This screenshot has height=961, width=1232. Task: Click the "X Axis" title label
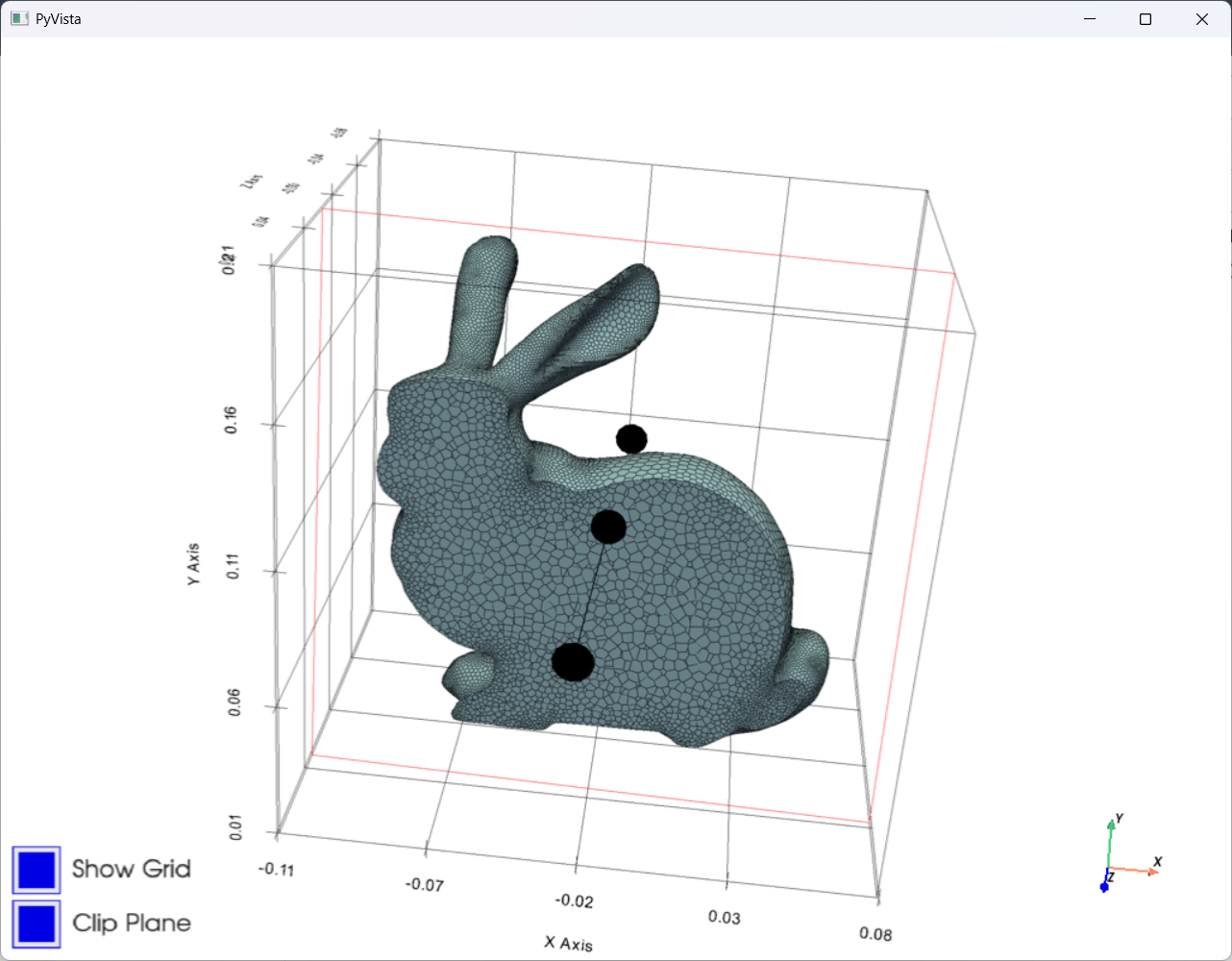click(569, 944)
